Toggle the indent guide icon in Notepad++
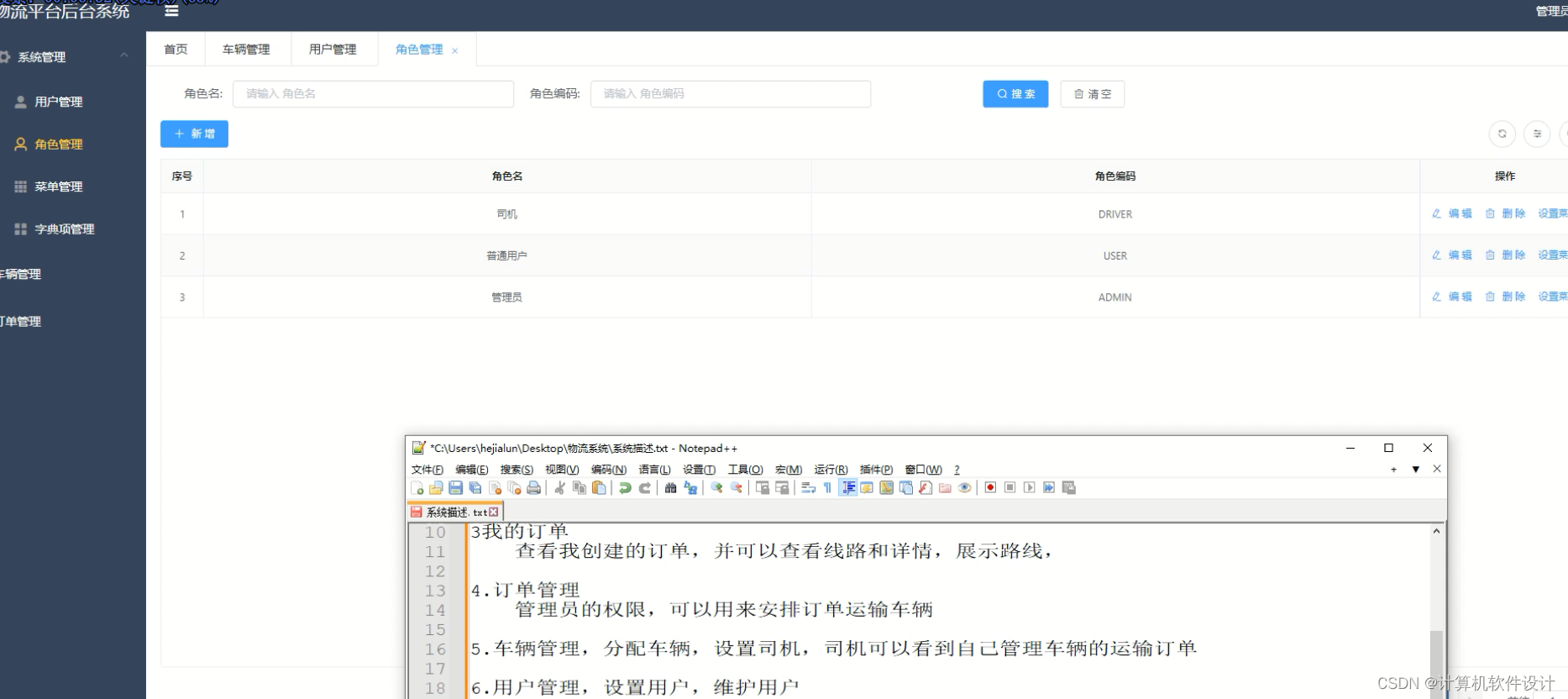The height and width of the screenshot is (699, 1568). 848,487
